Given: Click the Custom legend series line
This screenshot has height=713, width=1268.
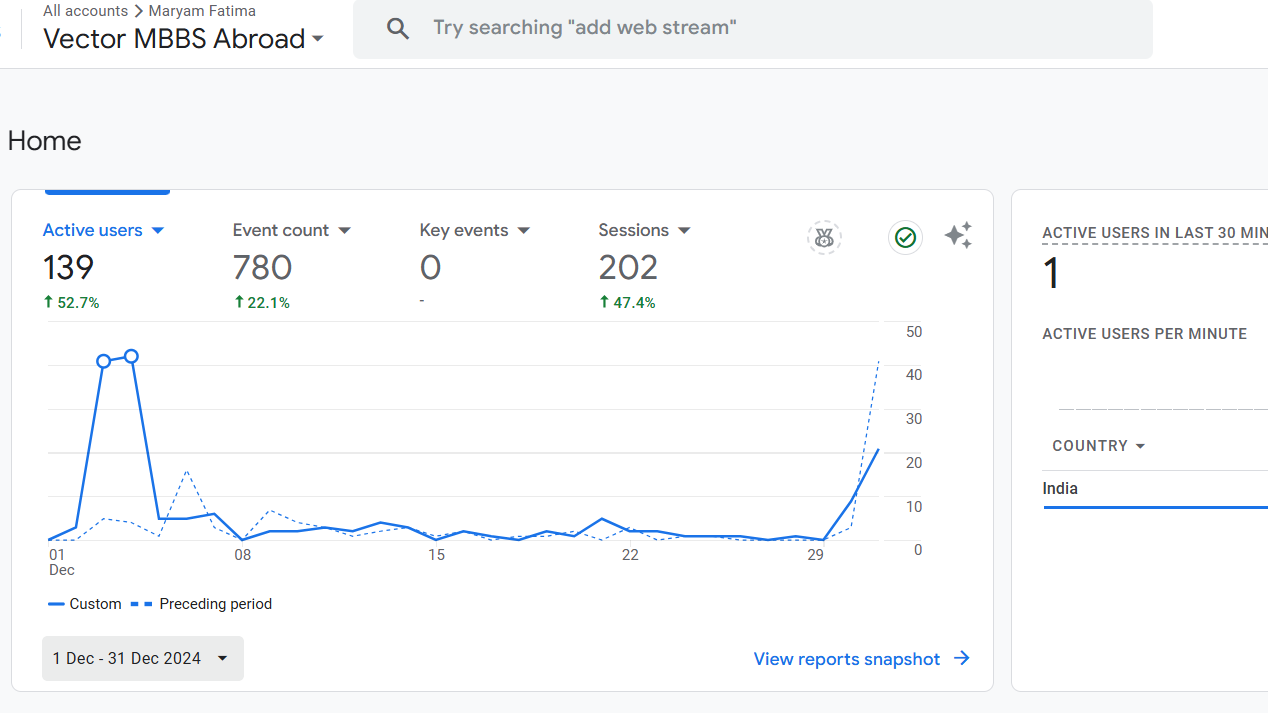Looking at the screenshot, I should (x=56, y=604).
